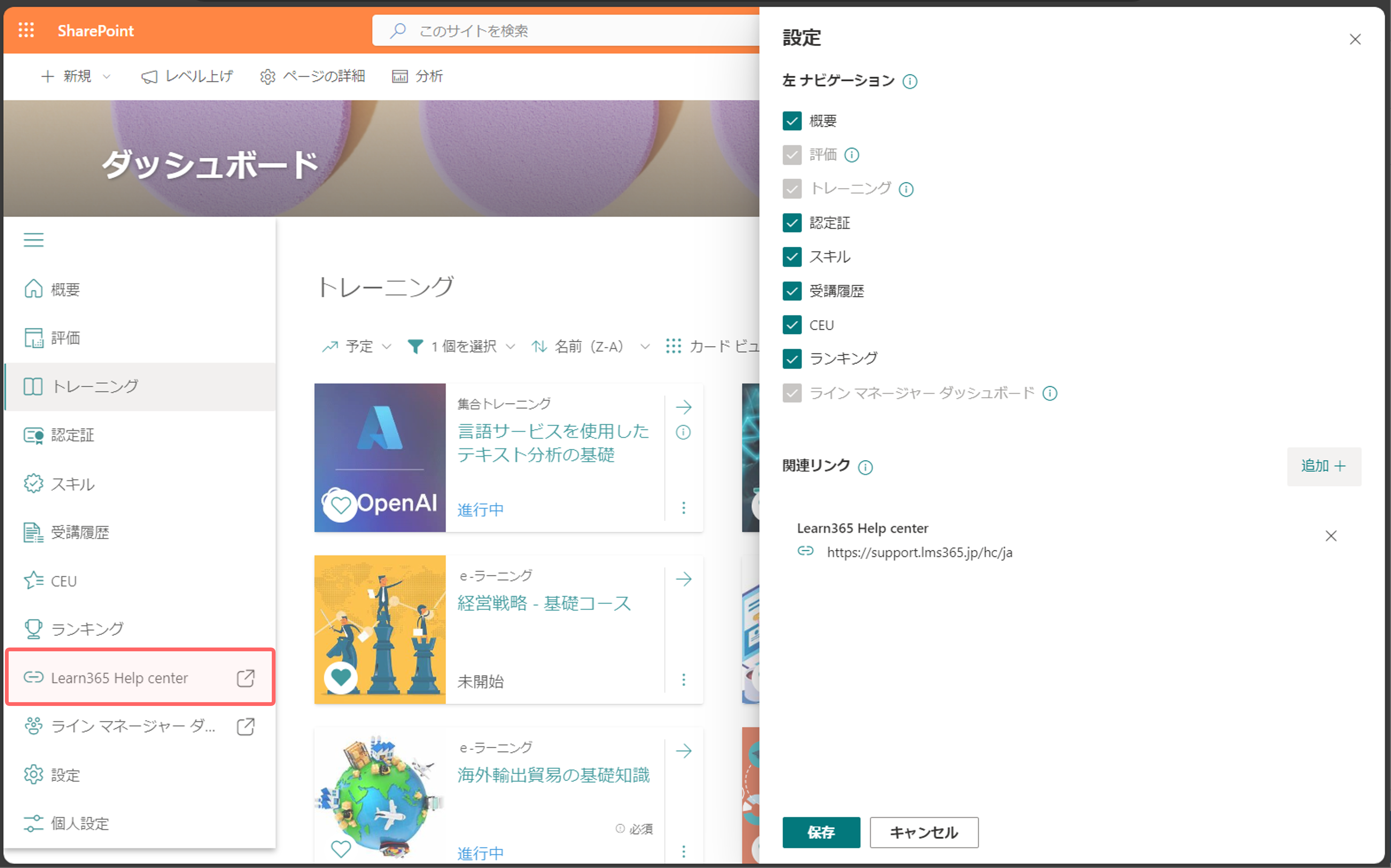Screen dimensions: 1391x868
Task: Uncheck the 認定証 checkbox
Action: (792, 223)
